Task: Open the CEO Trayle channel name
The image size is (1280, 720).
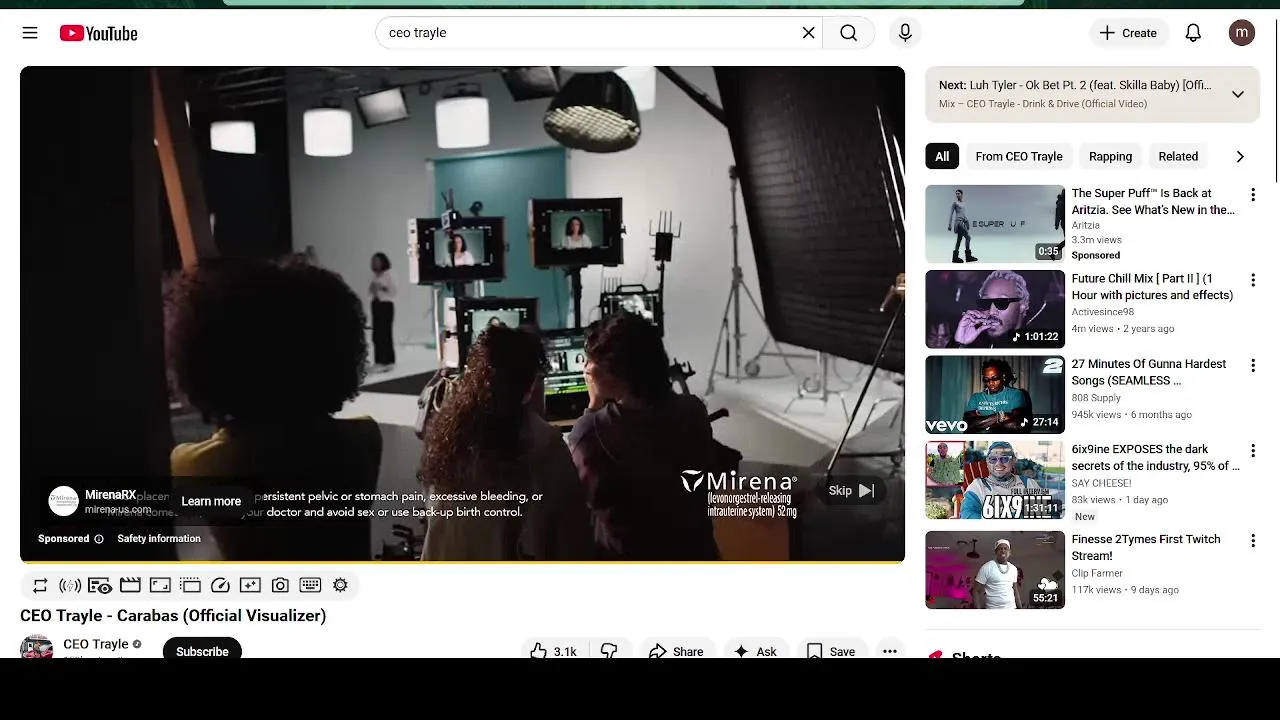Action: [x=96, y=644]
